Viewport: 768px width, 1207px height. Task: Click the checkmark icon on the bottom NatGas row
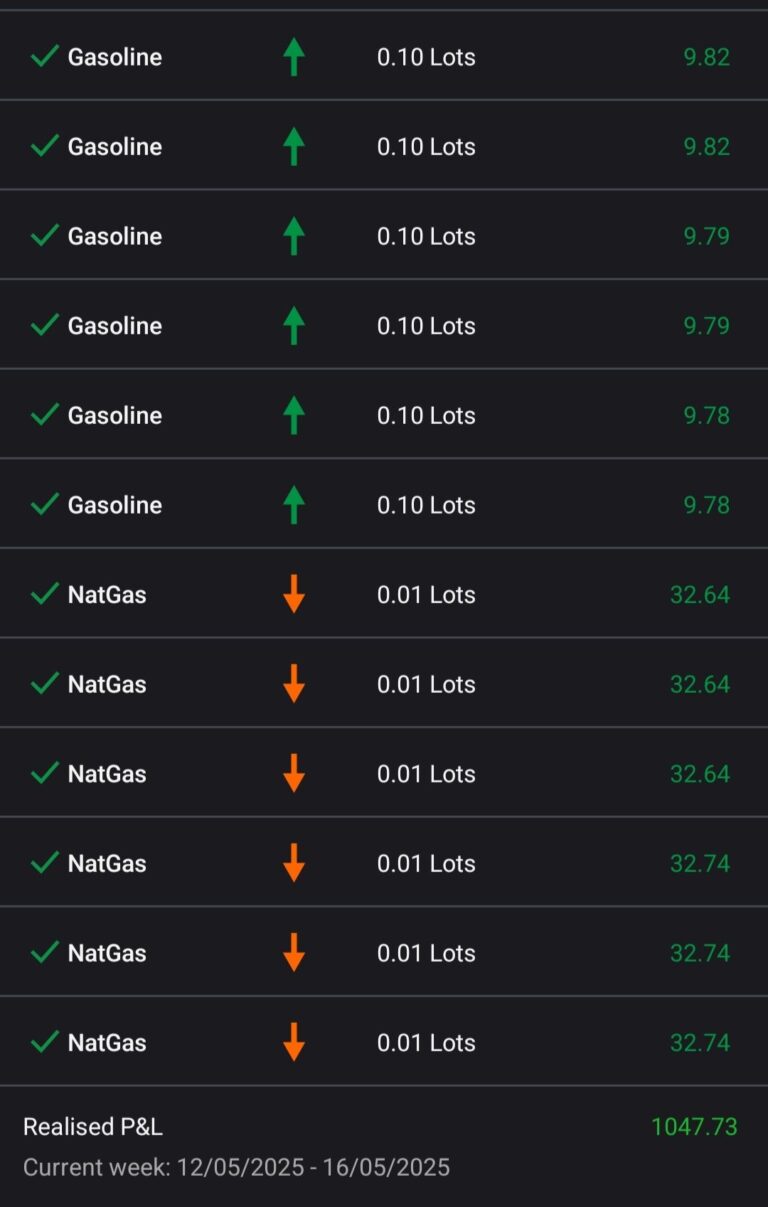[44, 1042]
